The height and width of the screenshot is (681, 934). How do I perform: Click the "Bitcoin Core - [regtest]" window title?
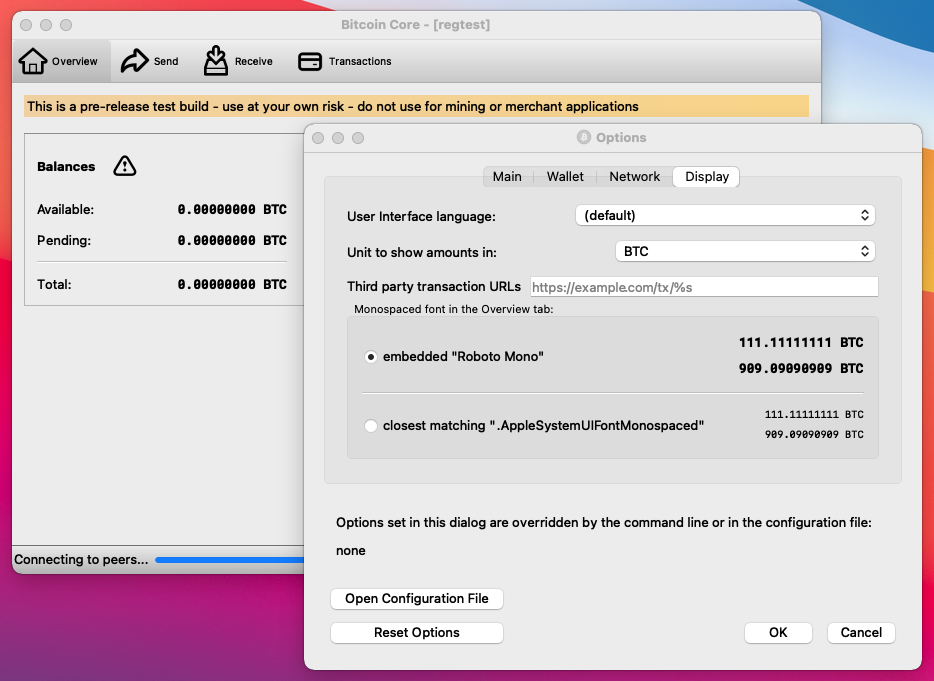tap(416, 24)
